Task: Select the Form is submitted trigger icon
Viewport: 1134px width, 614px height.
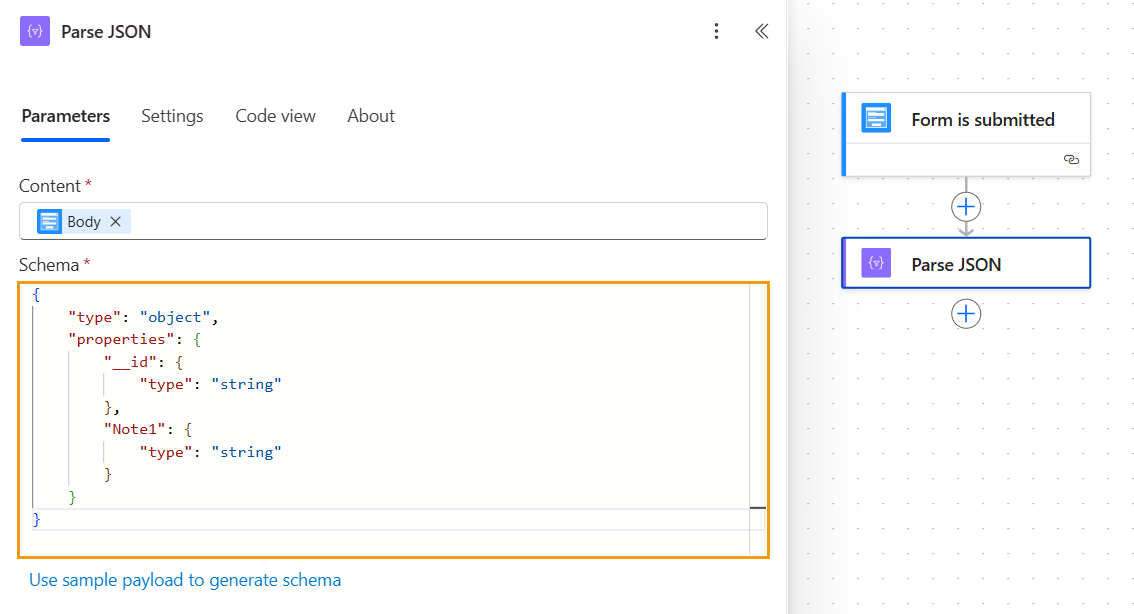Action: [876, 118]
